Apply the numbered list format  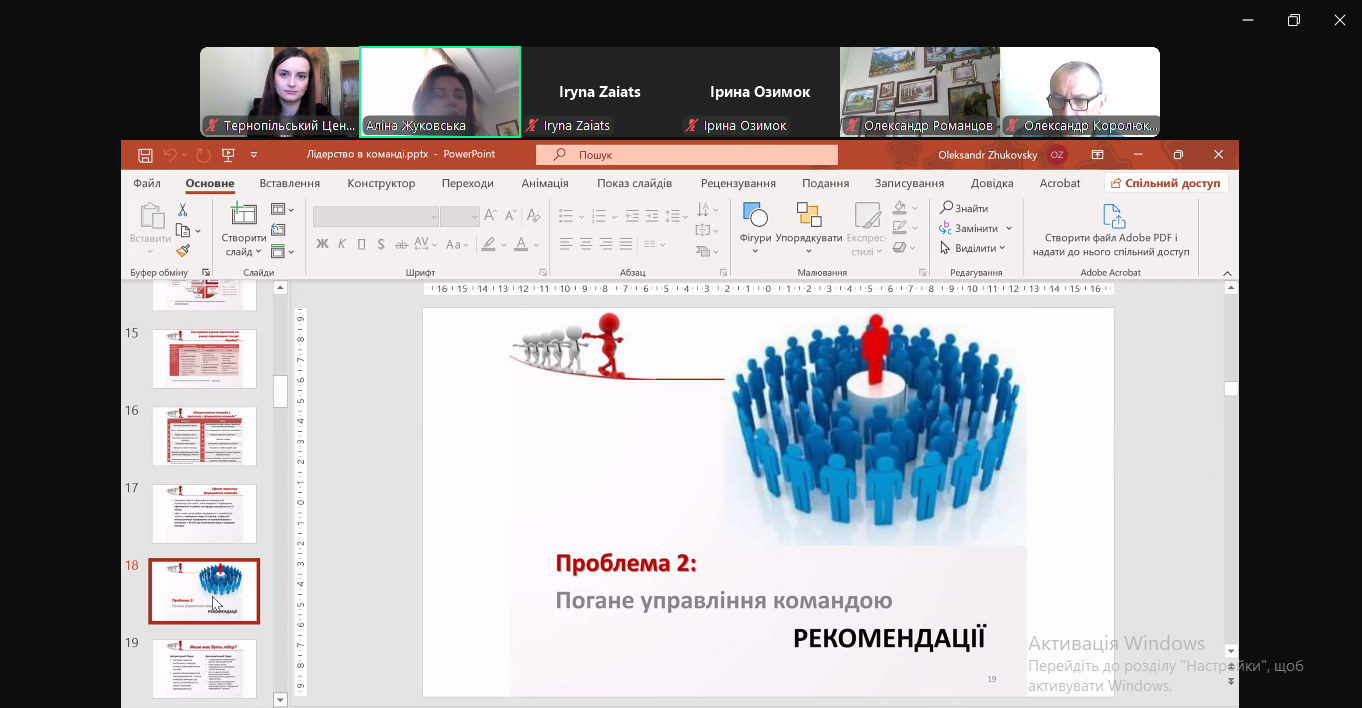(599, 215)
